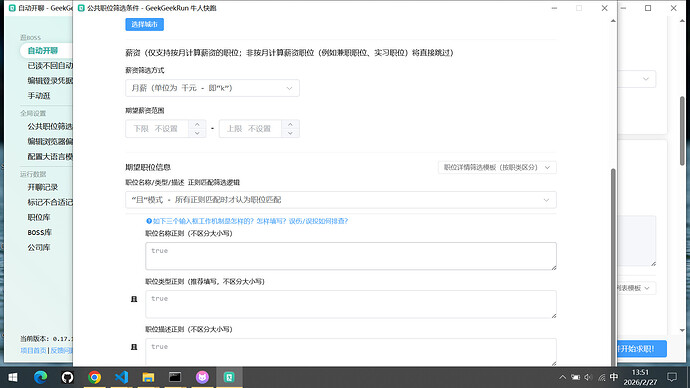Screen dimensions: 690x388
Task: Open 编辑登录凭据 in main window sidebar
Action: coord(50,81)
